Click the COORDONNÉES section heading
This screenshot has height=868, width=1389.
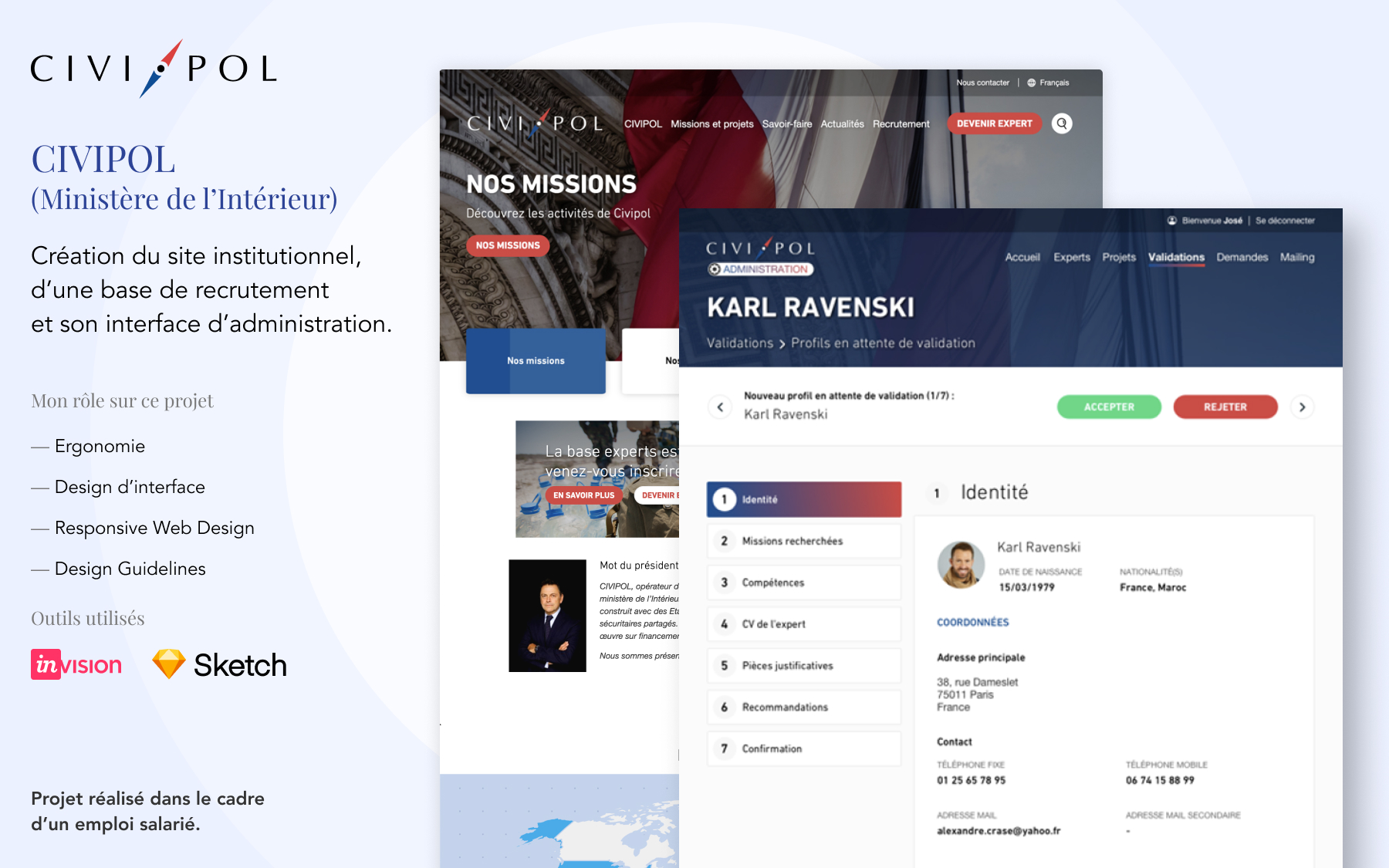(972, 622)
